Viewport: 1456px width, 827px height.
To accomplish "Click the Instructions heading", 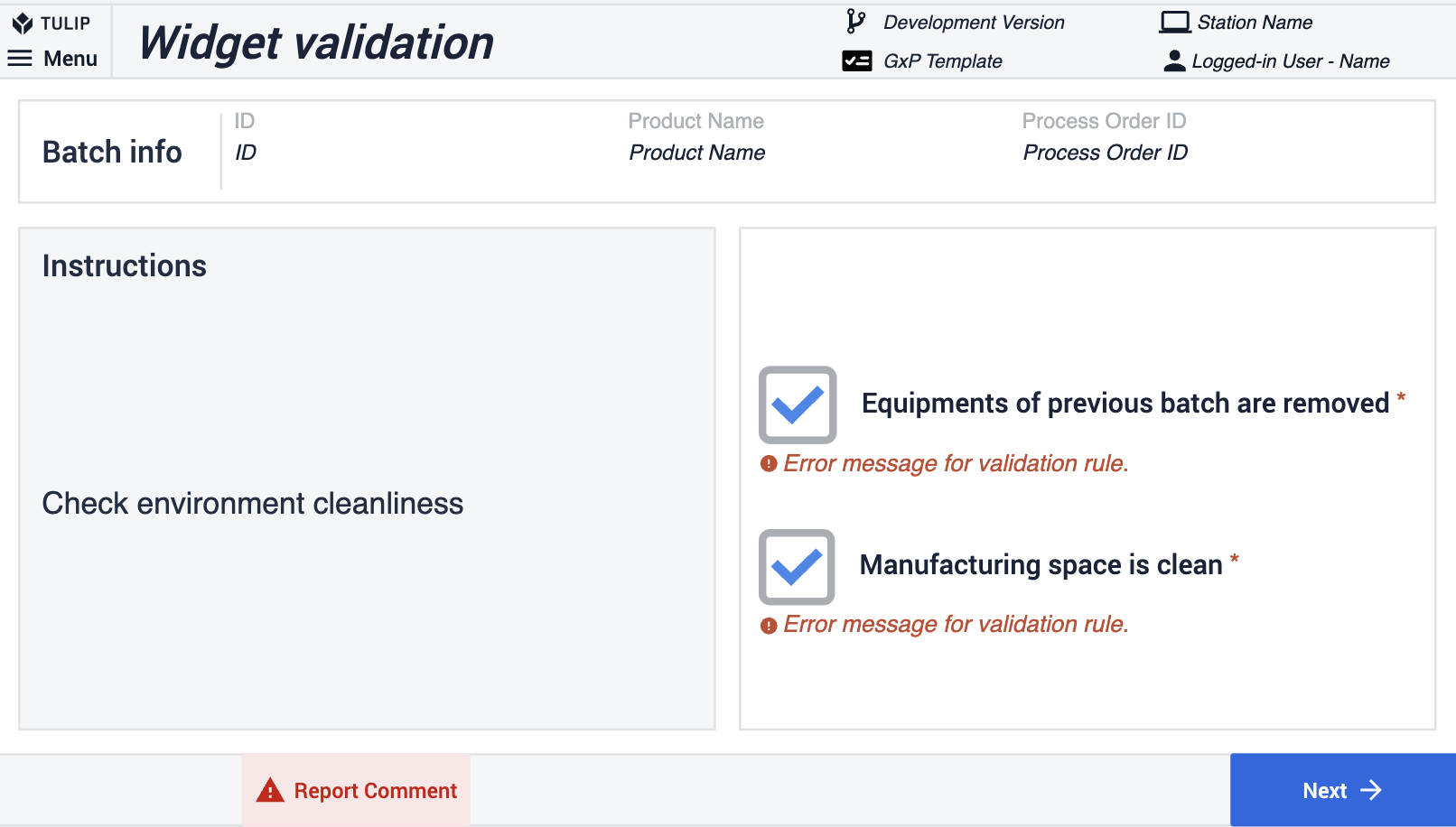I will click(x=125, y=266).
